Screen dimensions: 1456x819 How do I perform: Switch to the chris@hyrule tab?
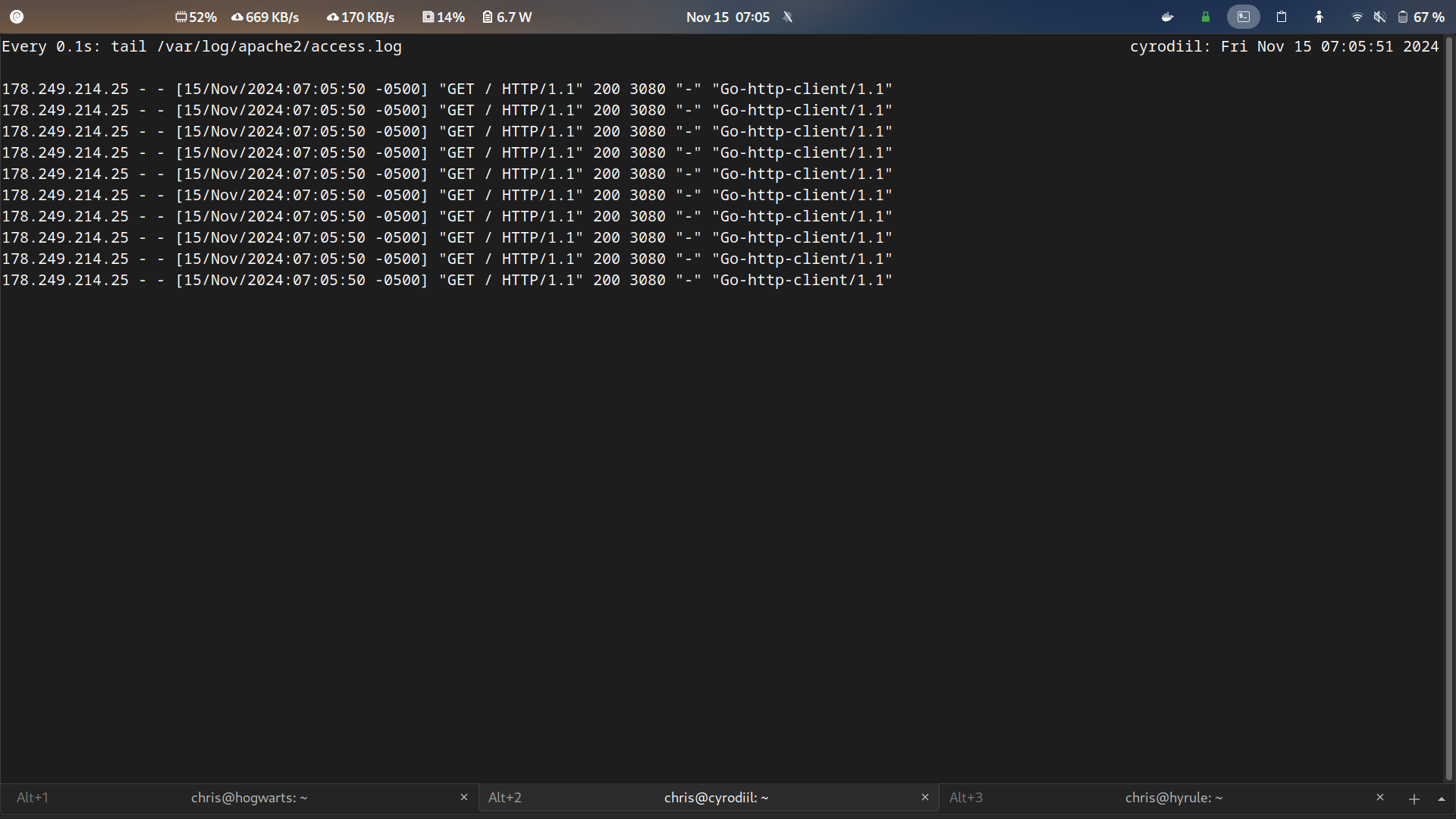point(1173,798)
